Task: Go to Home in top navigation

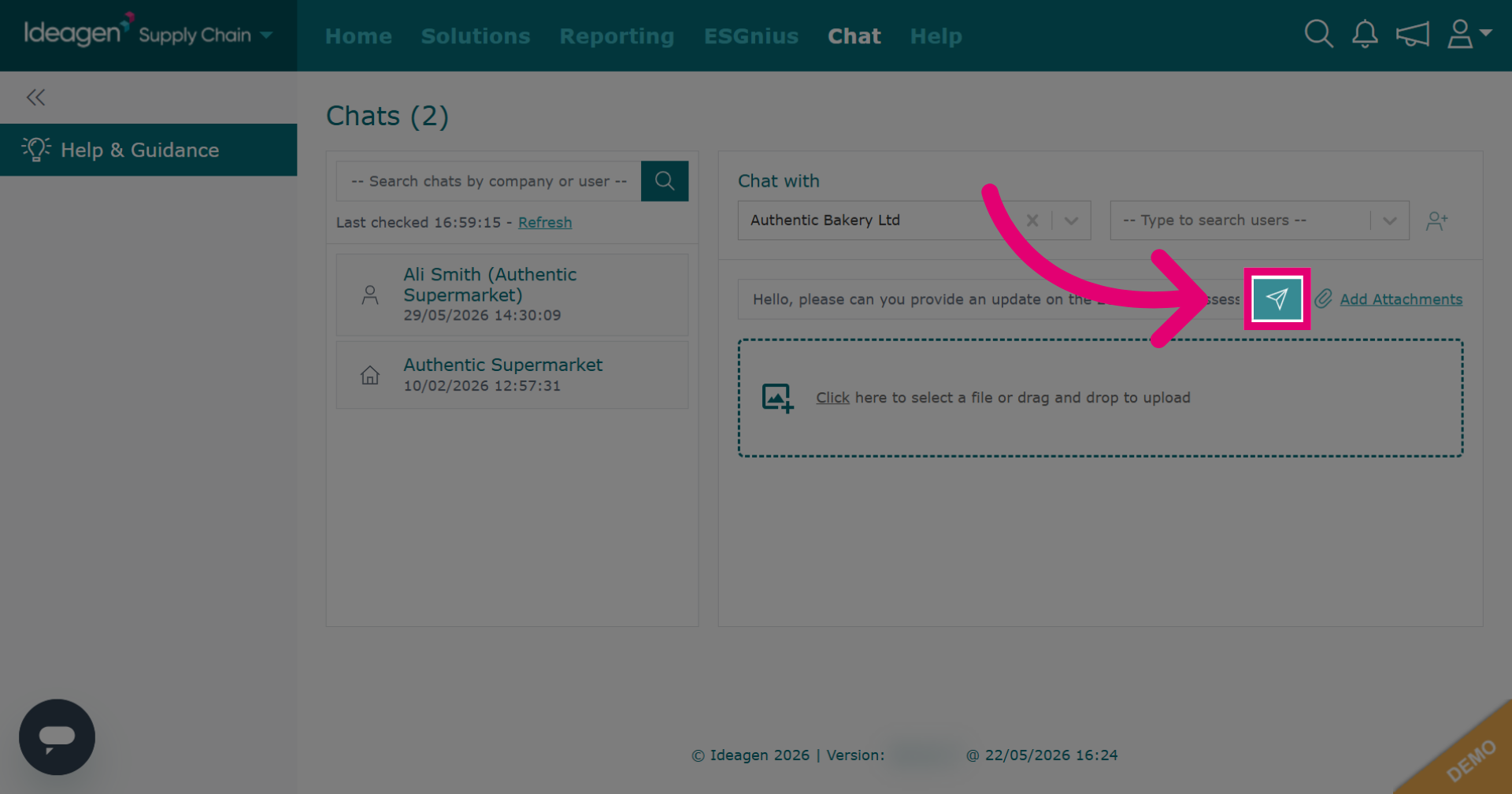Action: (x=358, y=36)
